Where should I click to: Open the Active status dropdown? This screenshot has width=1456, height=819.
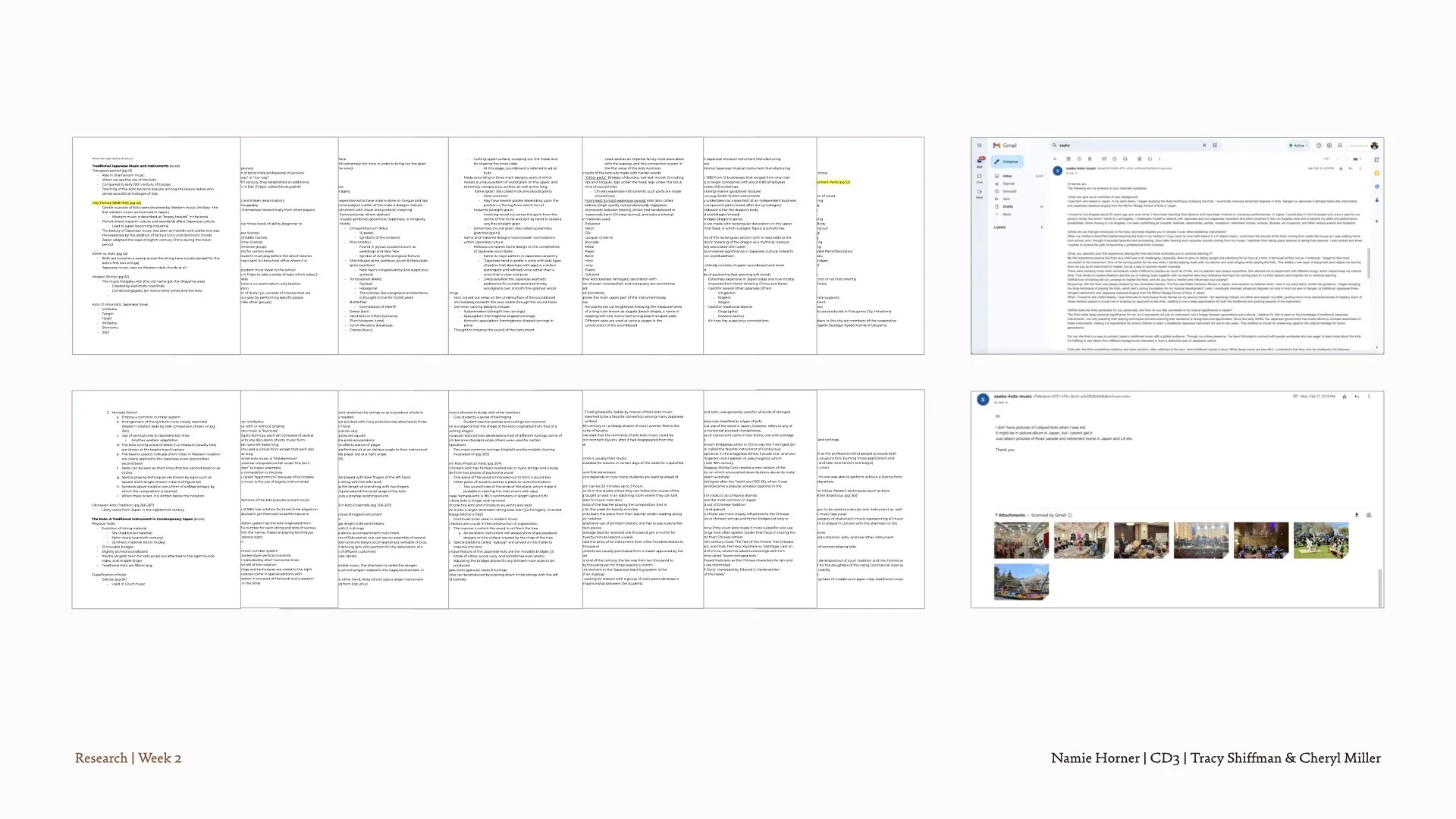(1299, 146)
